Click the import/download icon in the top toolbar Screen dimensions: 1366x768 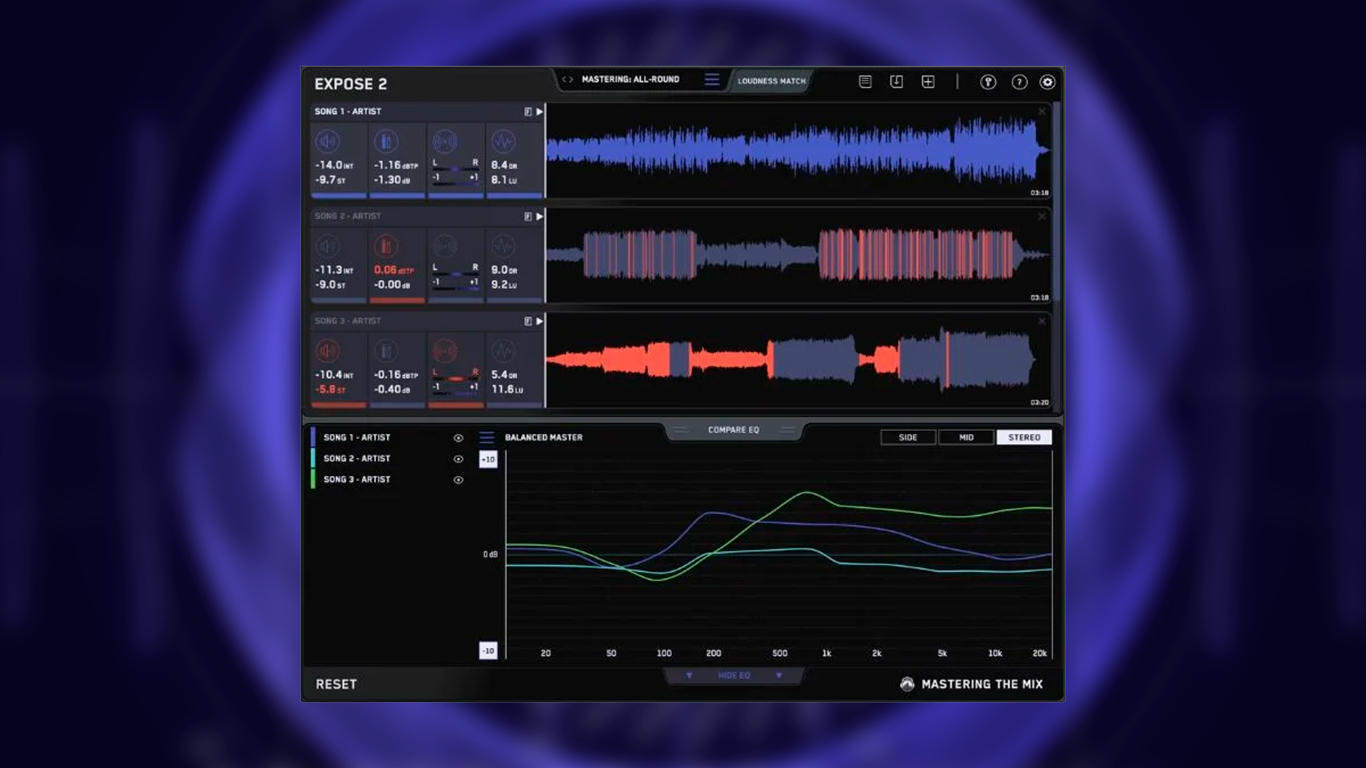[x=897, y=82]
